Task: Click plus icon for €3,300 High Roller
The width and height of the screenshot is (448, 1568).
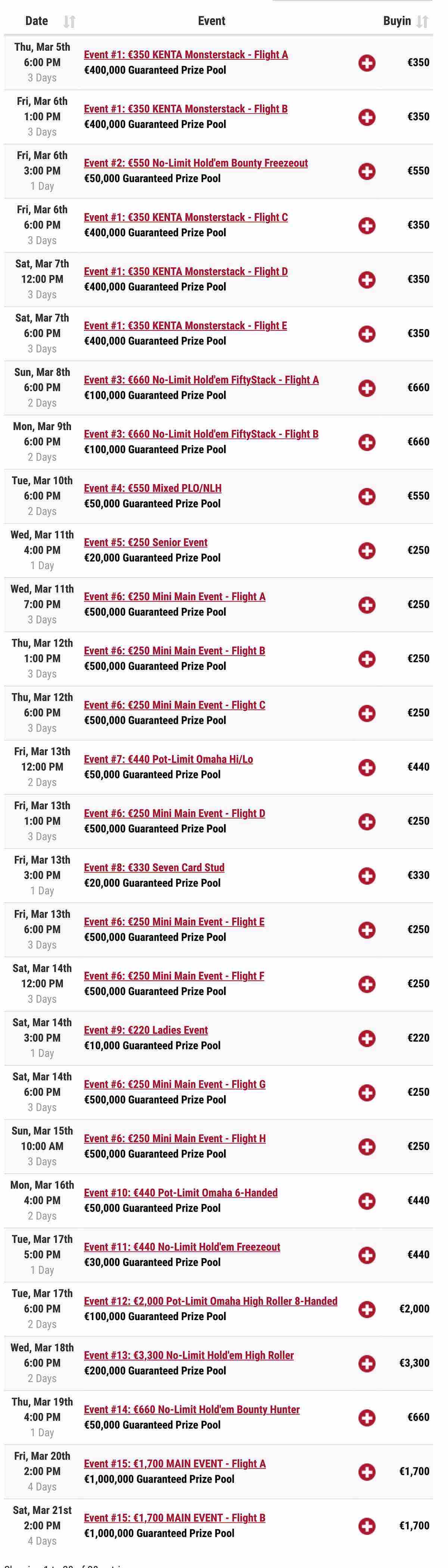Action: pyautogui.click(x=367, y=1363)
